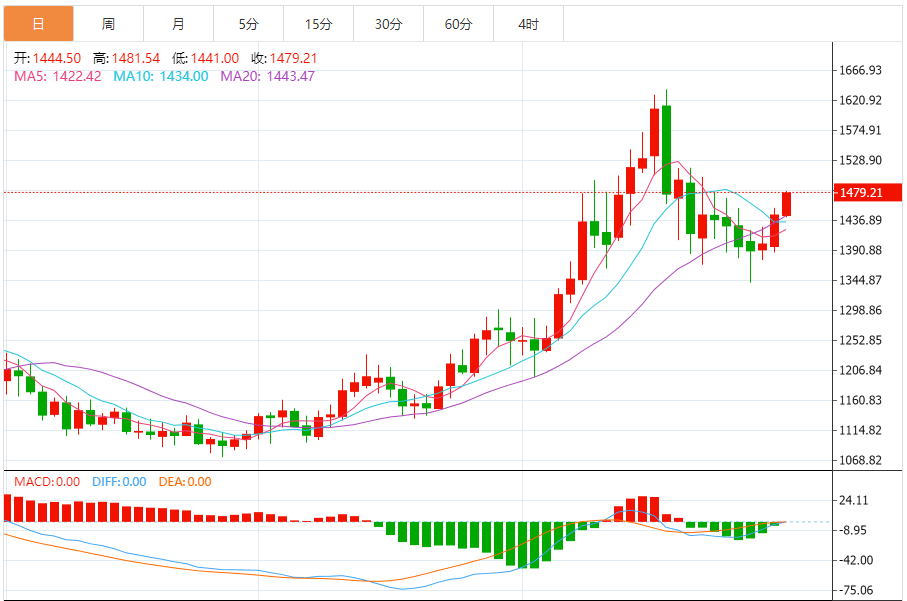Click the 1252.85 price axis label
The height and width of the screenshot is (601, 907).
click(861, 340)
